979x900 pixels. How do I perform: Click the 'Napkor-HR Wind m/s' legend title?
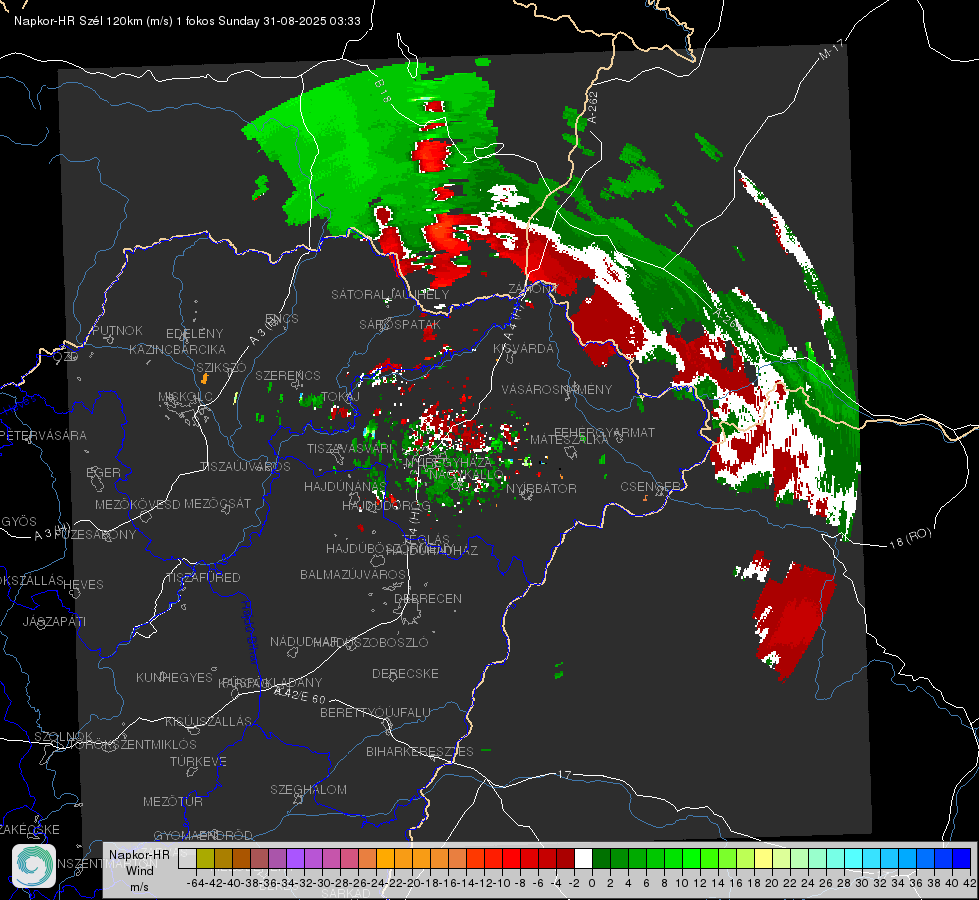click(x=139, y=870)
